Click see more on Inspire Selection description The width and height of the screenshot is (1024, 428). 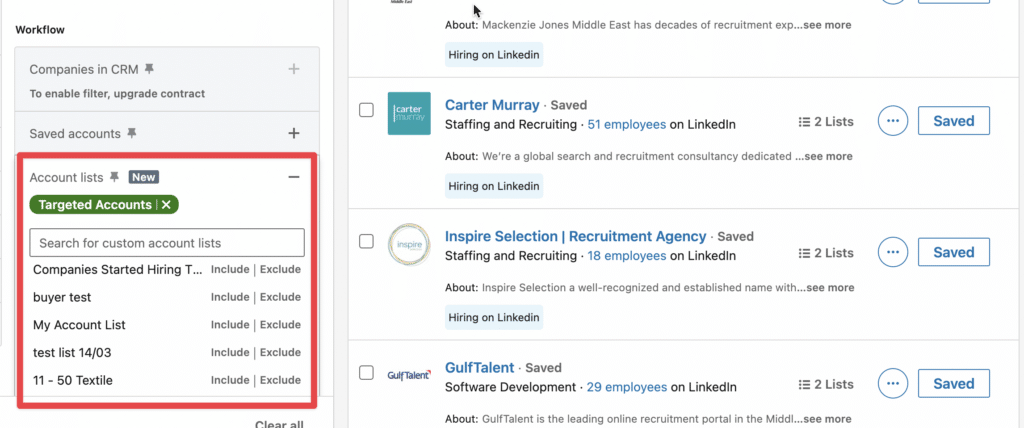pos(829,288)
